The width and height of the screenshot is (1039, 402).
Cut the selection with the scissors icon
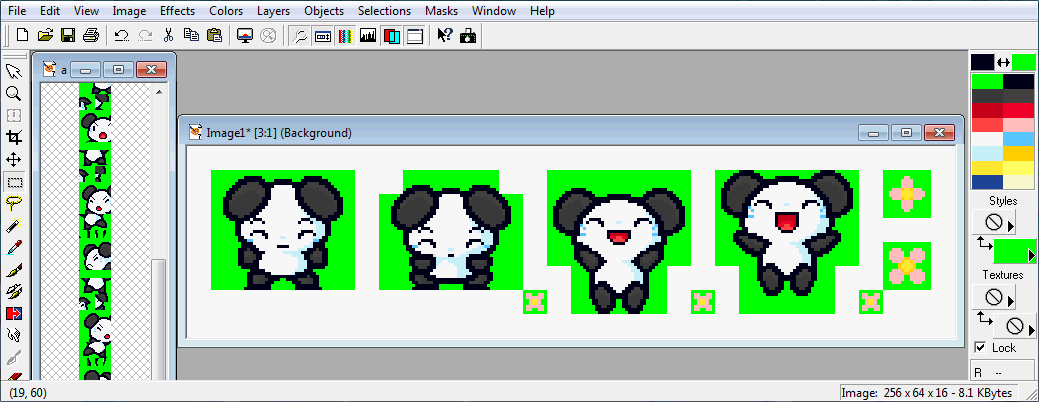pyautogui.click(x=168, y=36)
